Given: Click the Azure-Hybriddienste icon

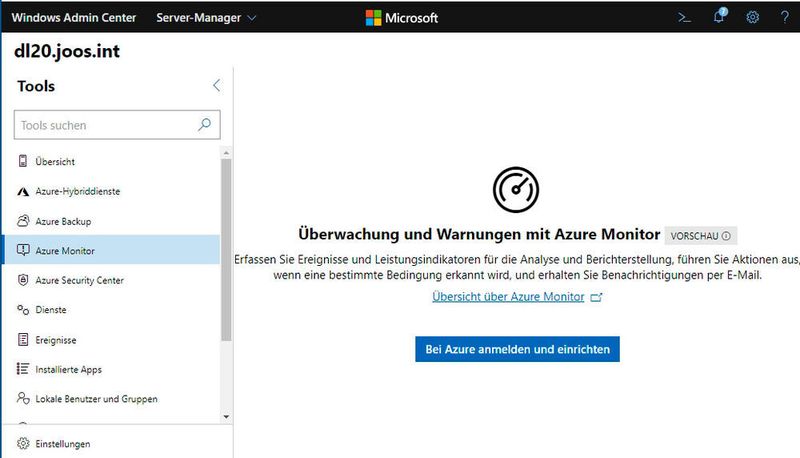Looking at the screenshot, I should tap(23, 191).
